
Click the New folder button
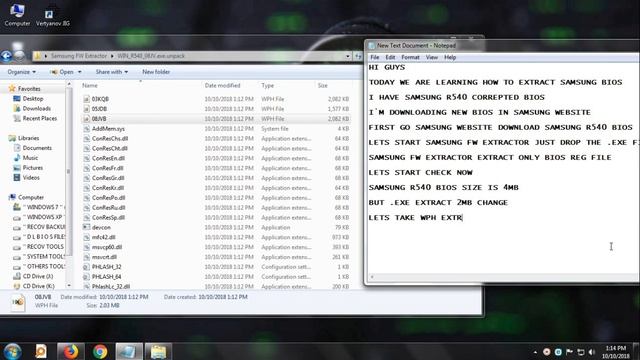[156, 72]
